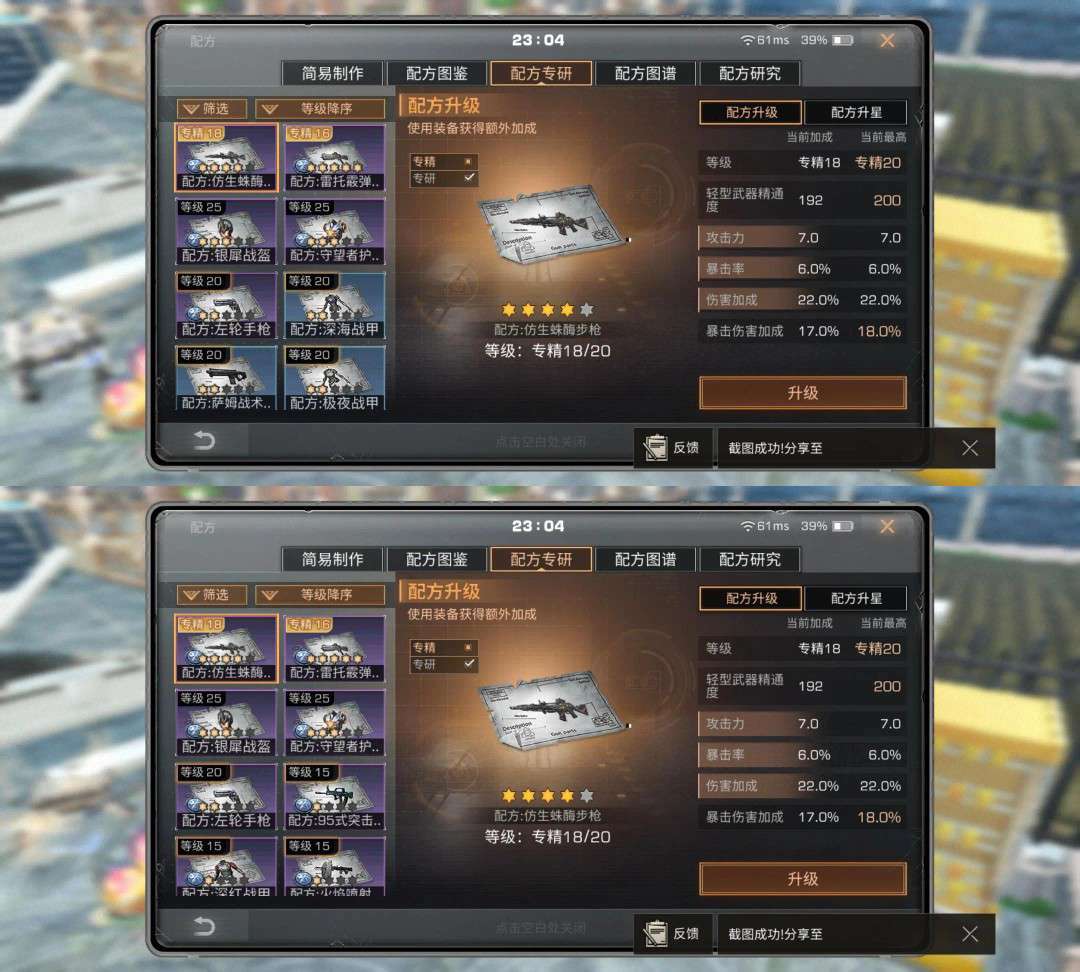Screen dimensions: 1080x972
Task: Dismiss the bottom 截图成功 share notification
Action: click(970, 933)
